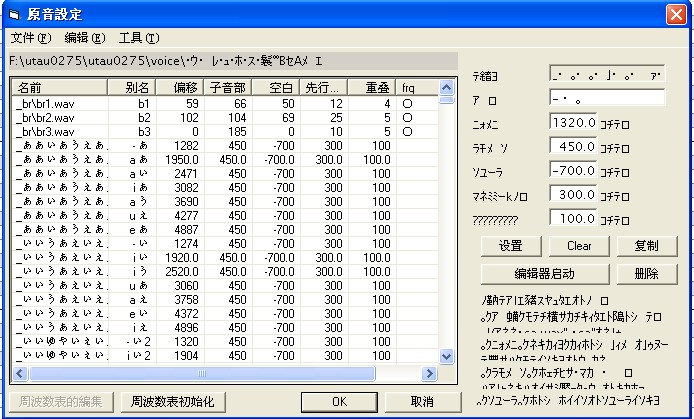Click the 取消 button
694x419 pixels.
pyautogui.click(x=422, y=402)
